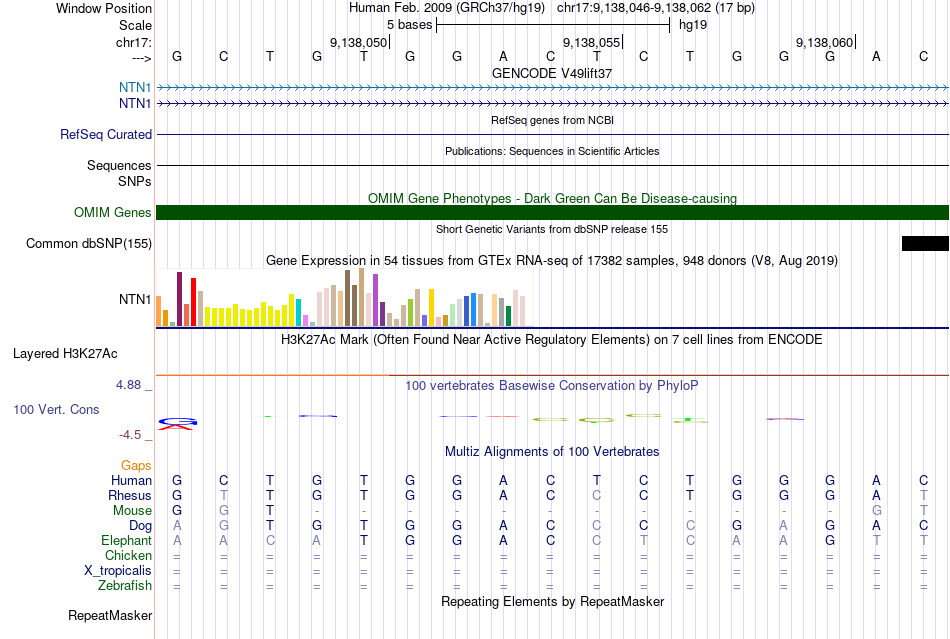The width and height of the screenshot is (950, 639).
Task: Select the X_tropicalis alignment row label
Action: coord(118,571)
